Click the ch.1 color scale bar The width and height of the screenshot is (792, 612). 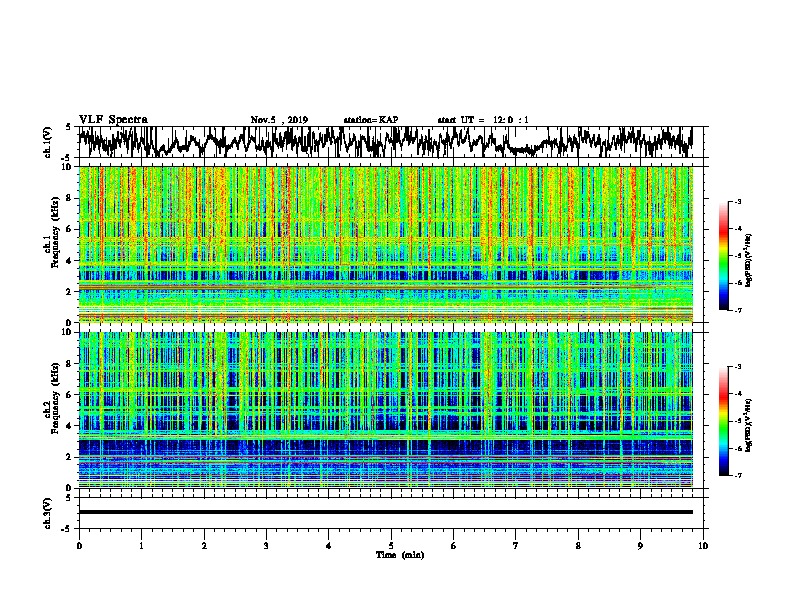pos(723,256)
